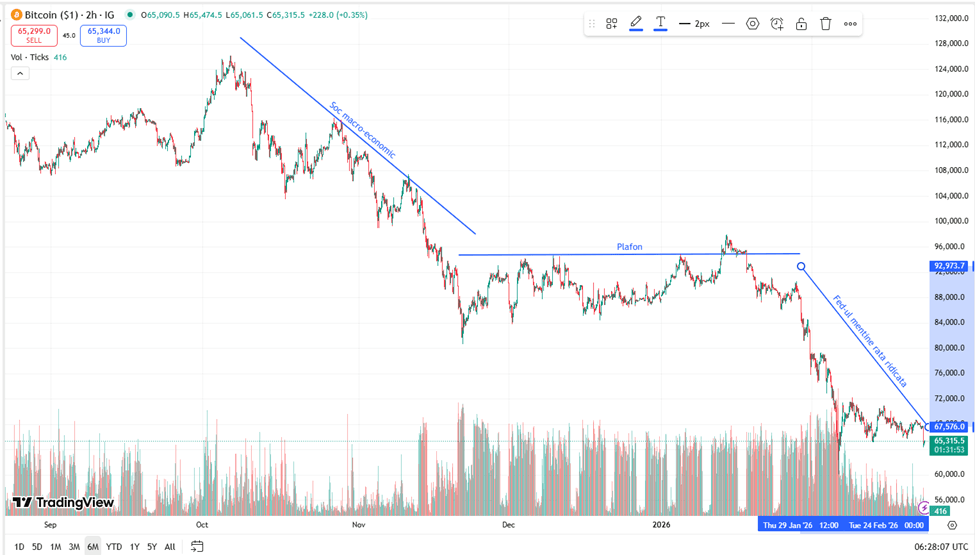Open the go-to-date calendar icon

pos(198,546)
